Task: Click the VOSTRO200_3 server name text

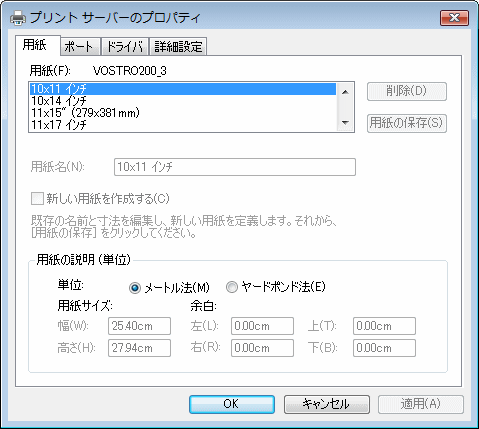Action: coord(130,71)
